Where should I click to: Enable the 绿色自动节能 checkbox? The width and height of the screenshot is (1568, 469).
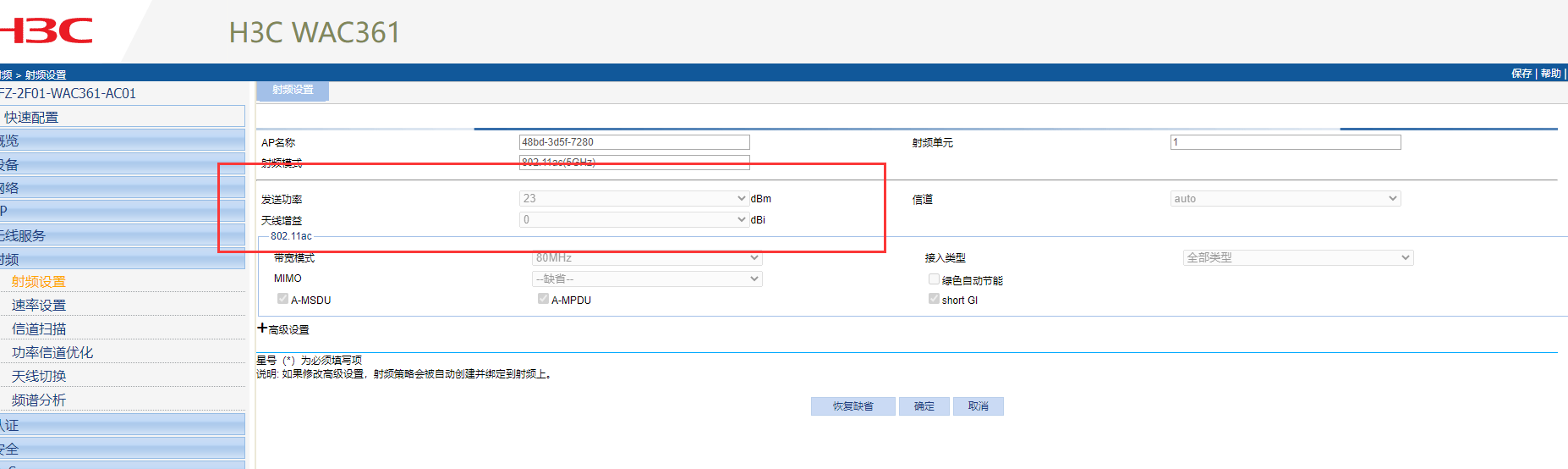tap(934, 279)
